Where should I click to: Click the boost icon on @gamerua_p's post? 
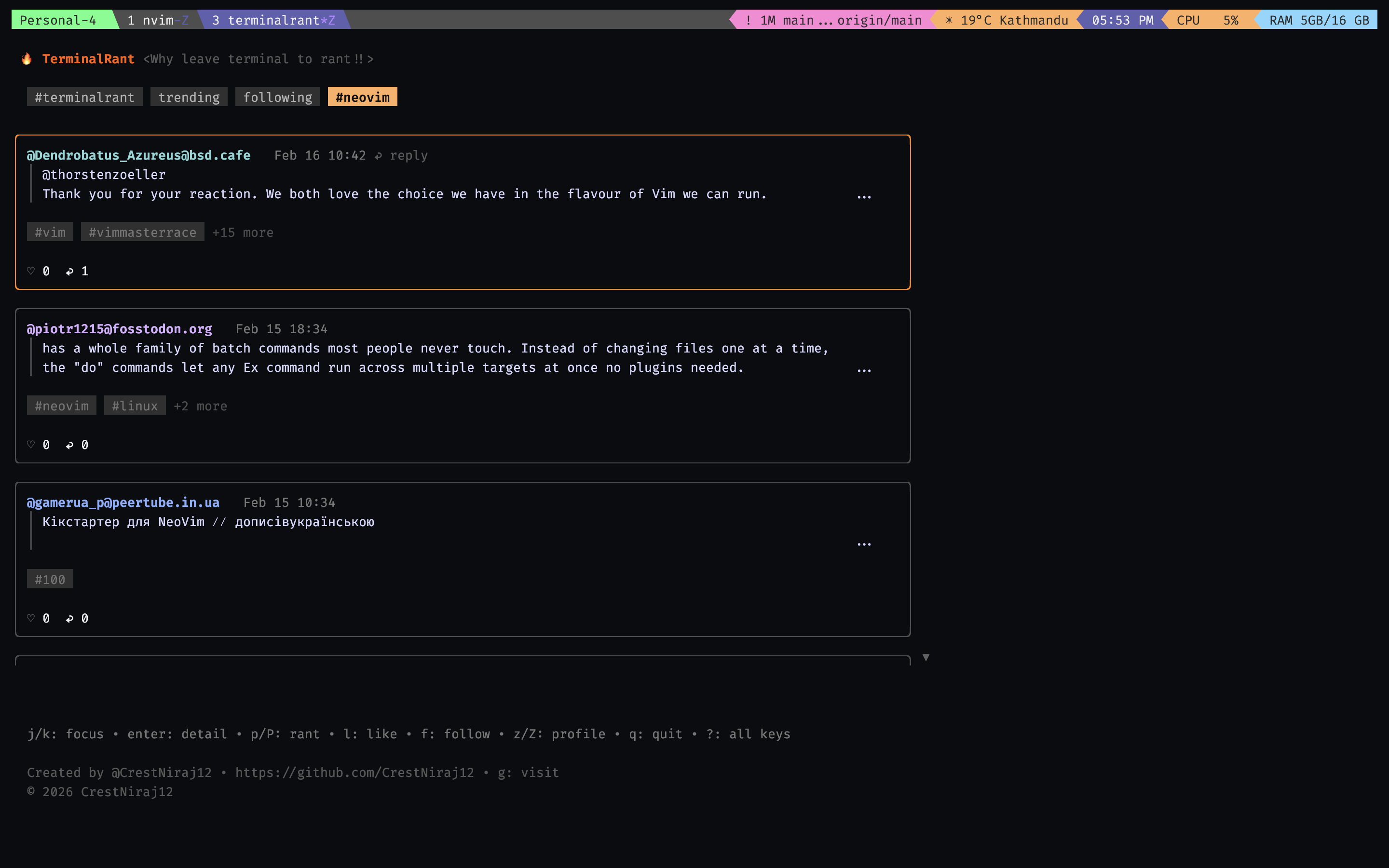(x=70, y=618)
